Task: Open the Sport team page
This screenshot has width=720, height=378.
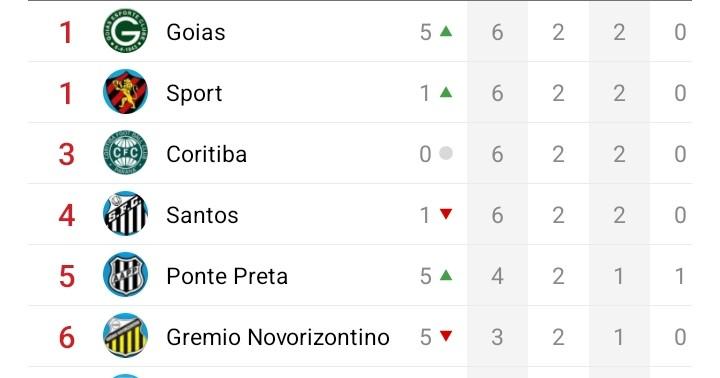Action: [x=194, y=94]
